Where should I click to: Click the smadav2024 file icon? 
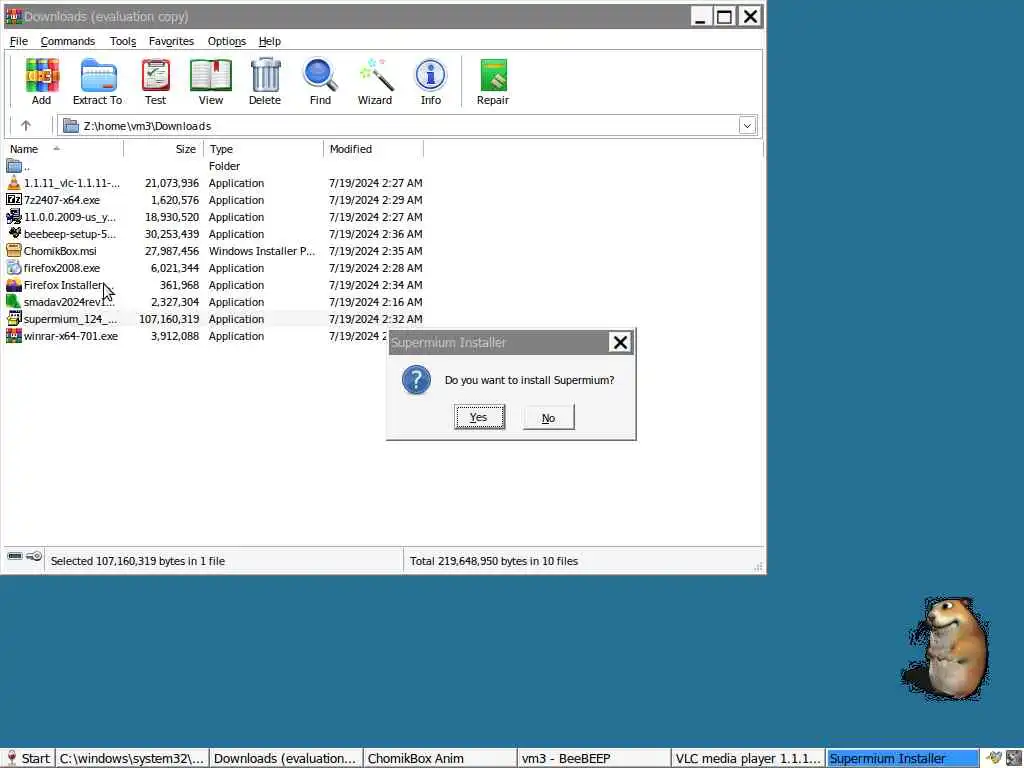[14, 302]
